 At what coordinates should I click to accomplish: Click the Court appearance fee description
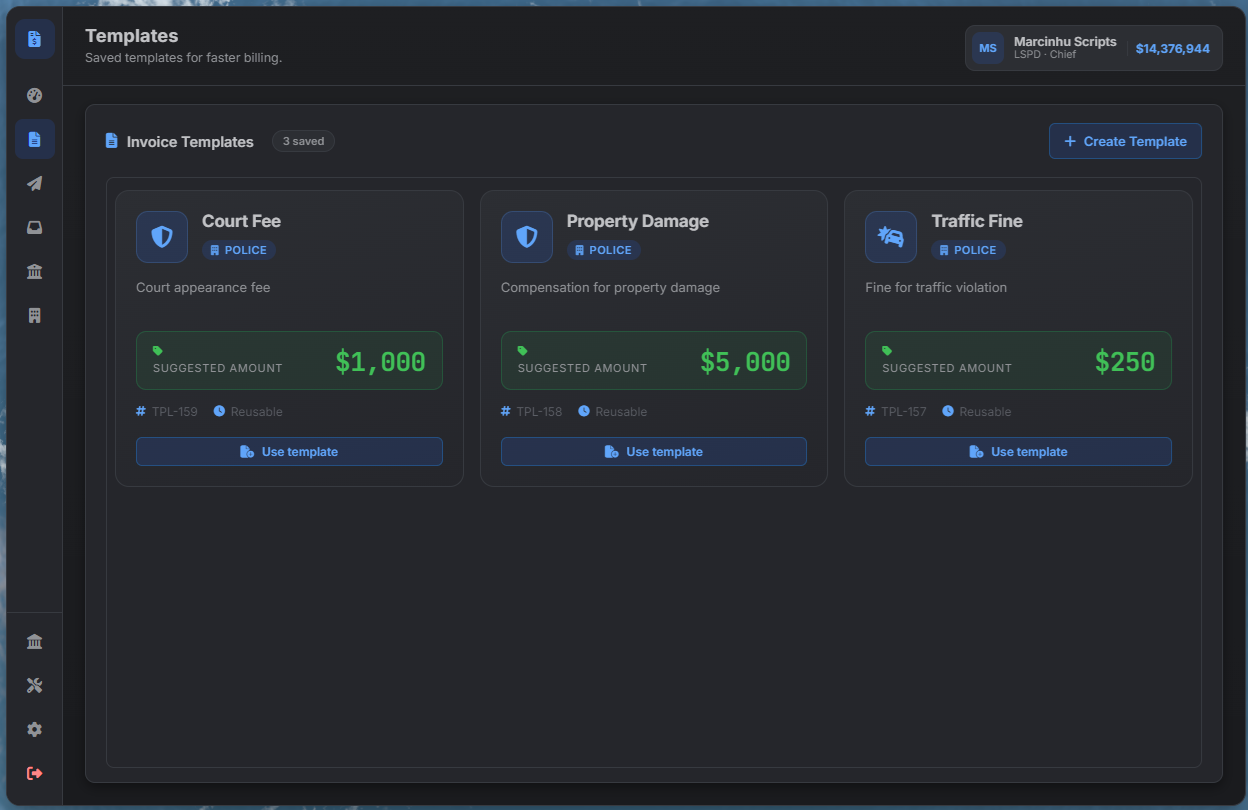point(203,287)
